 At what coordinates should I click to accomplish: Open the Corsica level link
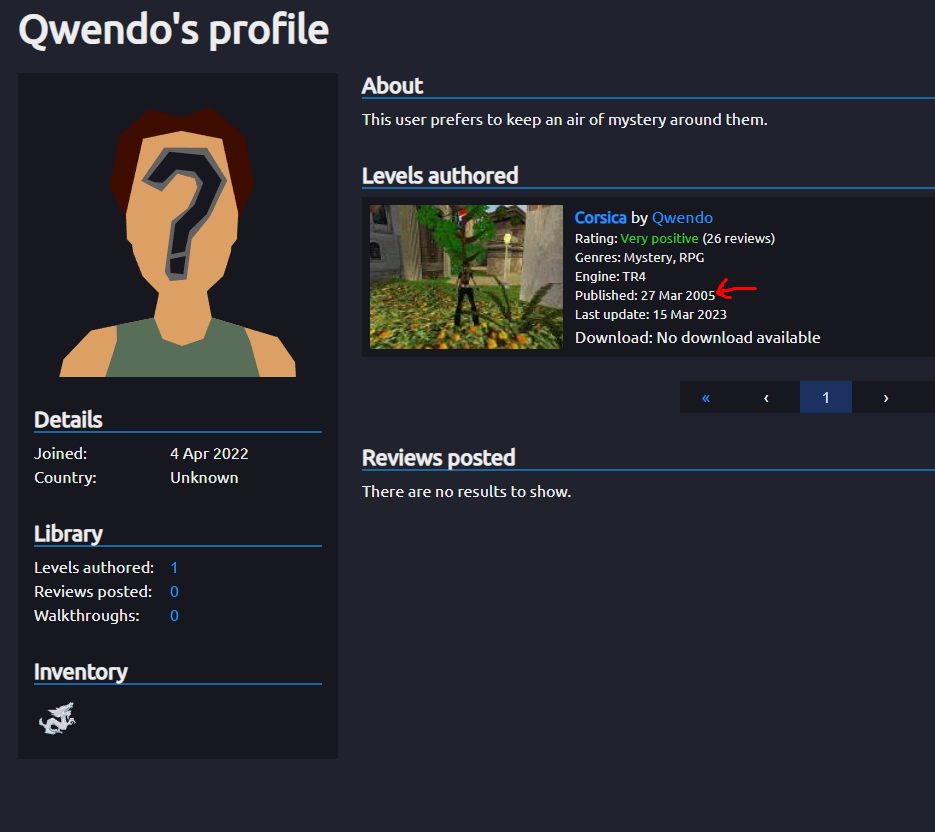(x=600, y=217)
